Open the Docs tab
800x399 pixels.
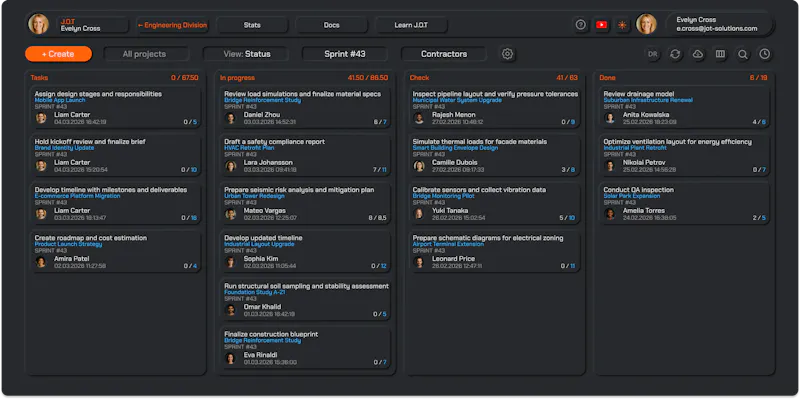tap(332, 25)
